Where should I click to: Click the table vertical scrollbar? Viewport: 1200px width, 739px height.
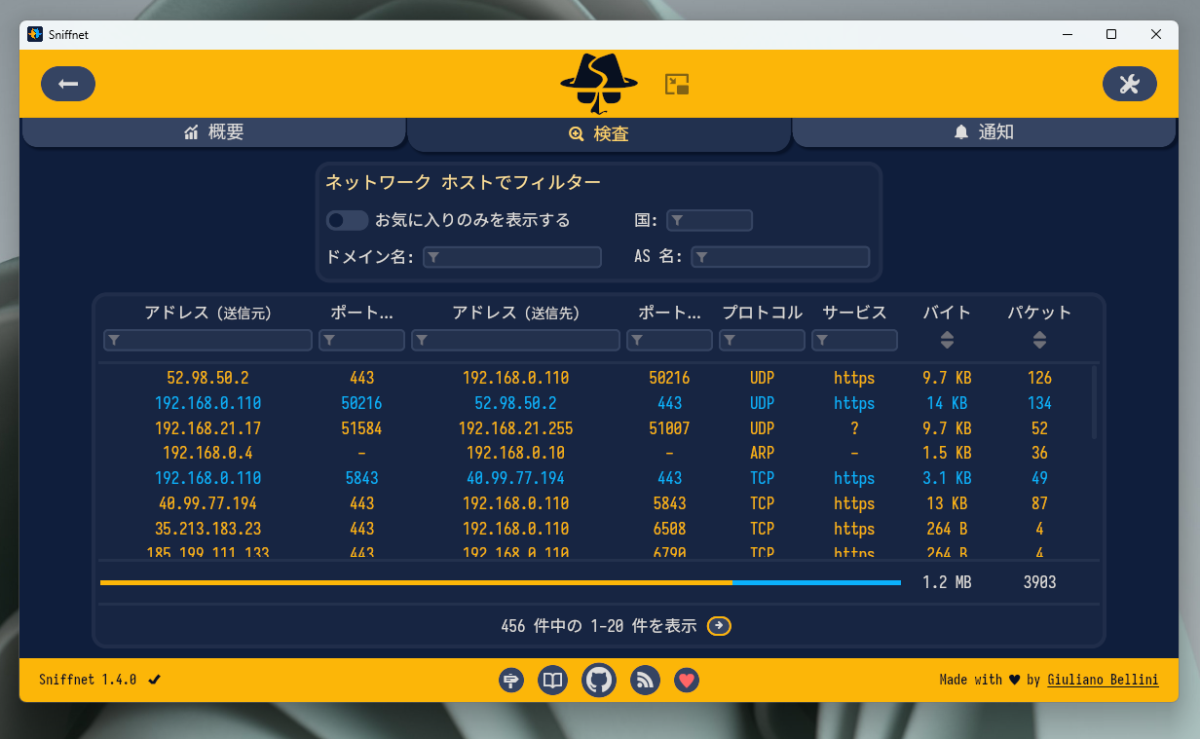1094,401
